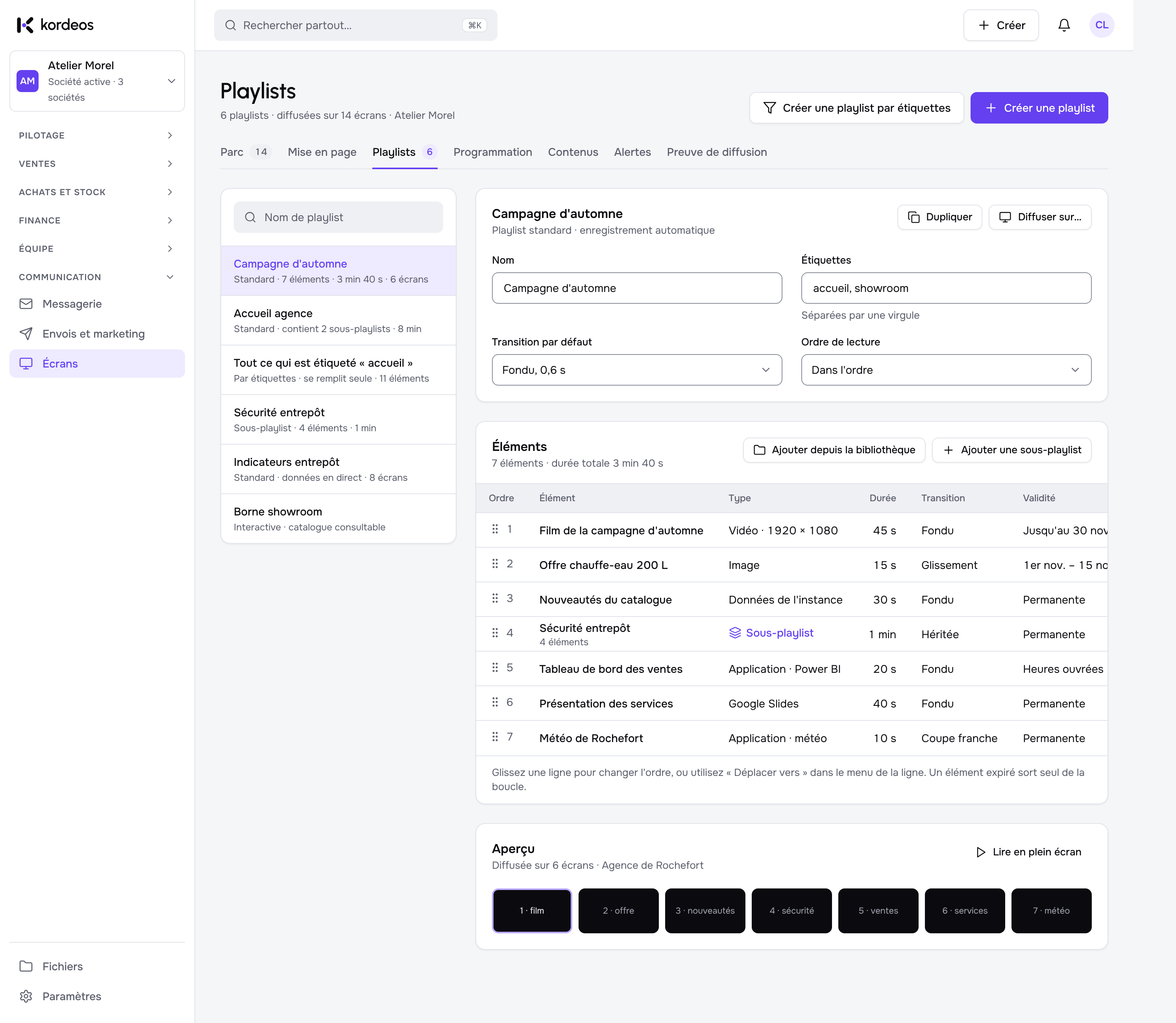This screenshot has width=1176, height=1023.
Task: Click the kordeos logo
Action: [x=55, y=24]
